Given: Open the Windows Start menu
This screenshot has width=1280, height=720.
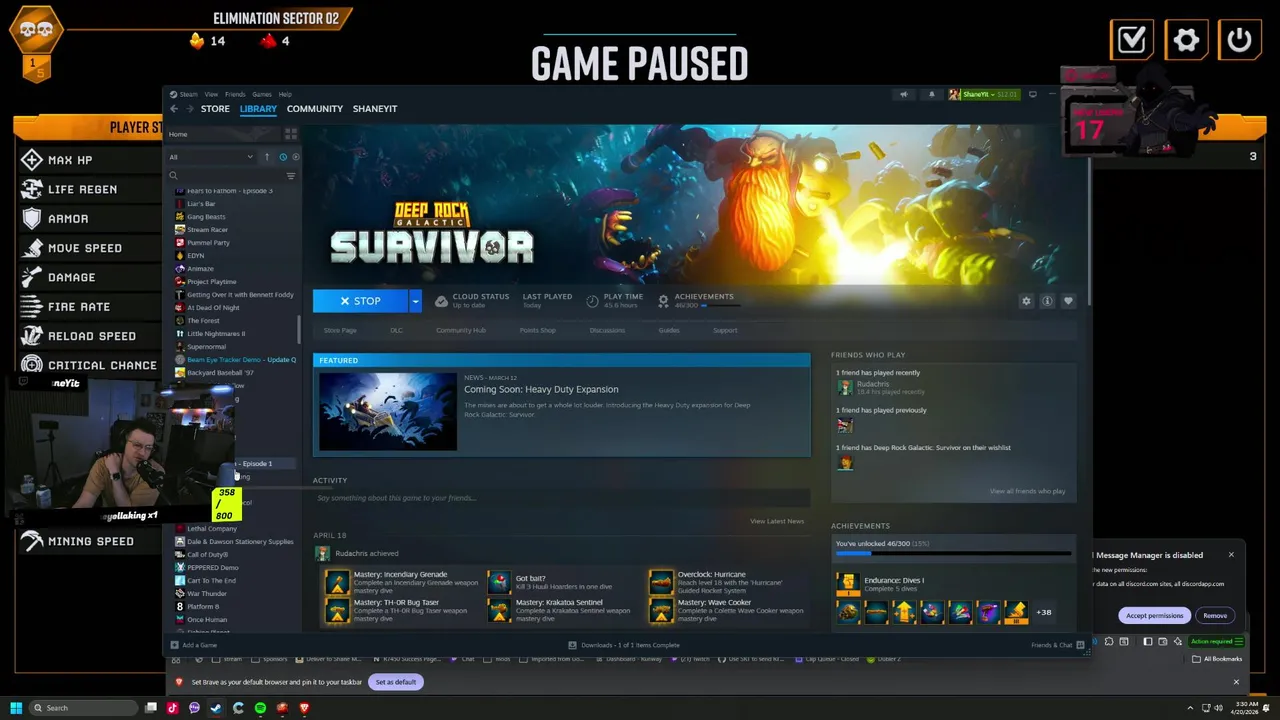Looking at the screenshot, I should tap(16, 708).
